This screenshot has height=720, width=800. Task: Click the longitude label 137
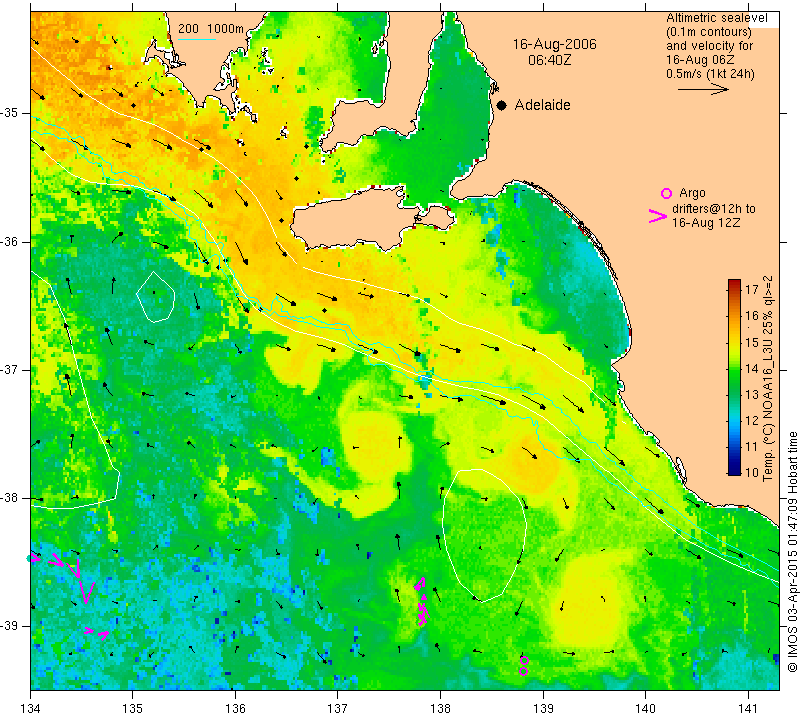pyautogui.click(x=337, y=708)
